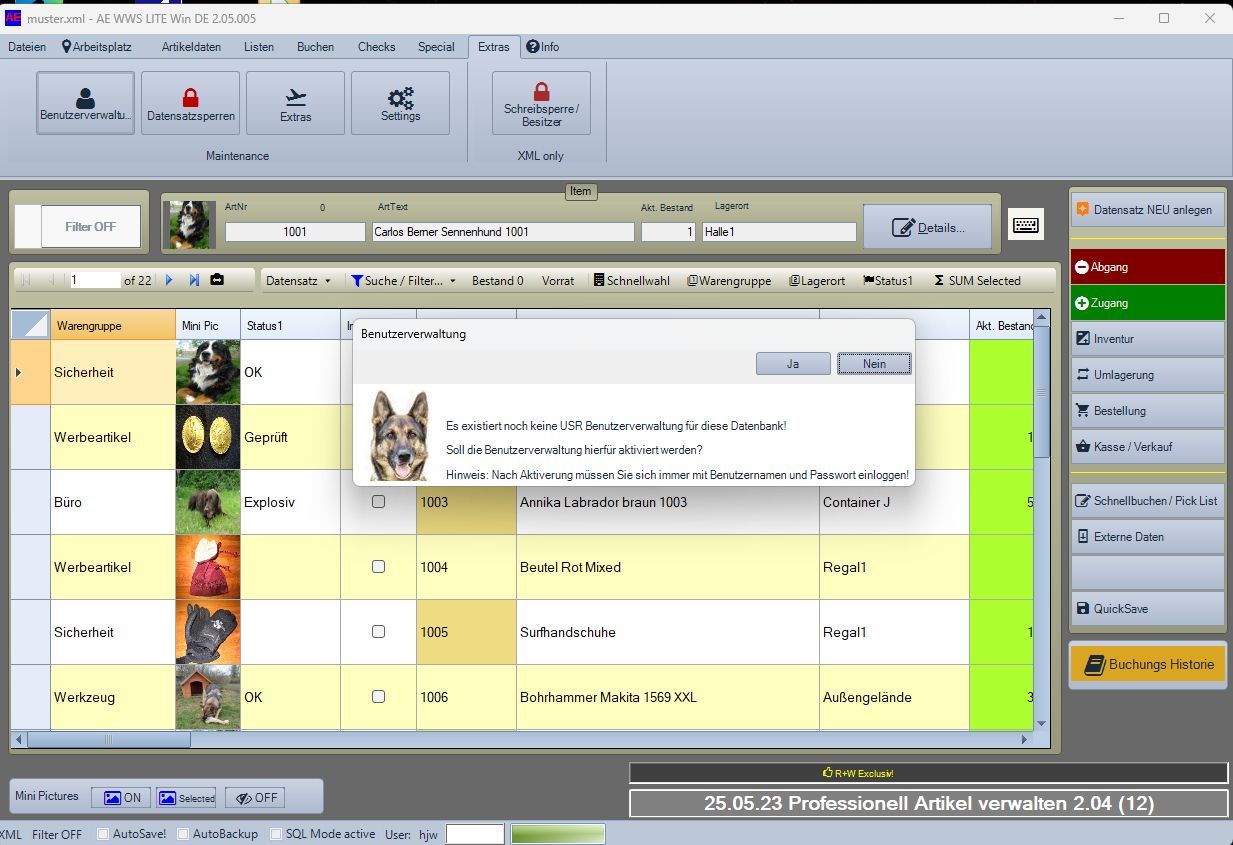Enable the AutoBackup checkbox
The image size is (1233, 845).
183,834
